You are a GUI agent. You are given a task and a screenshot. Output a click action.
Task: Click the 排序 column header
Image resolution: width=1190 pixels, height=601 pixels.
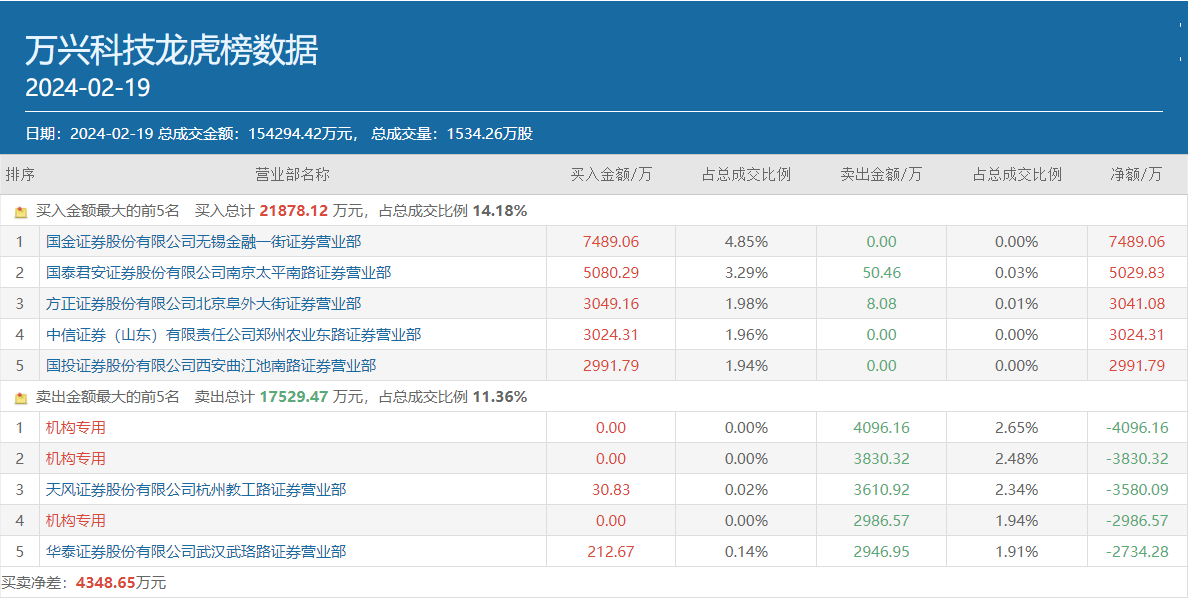click(x=20, y=175)
